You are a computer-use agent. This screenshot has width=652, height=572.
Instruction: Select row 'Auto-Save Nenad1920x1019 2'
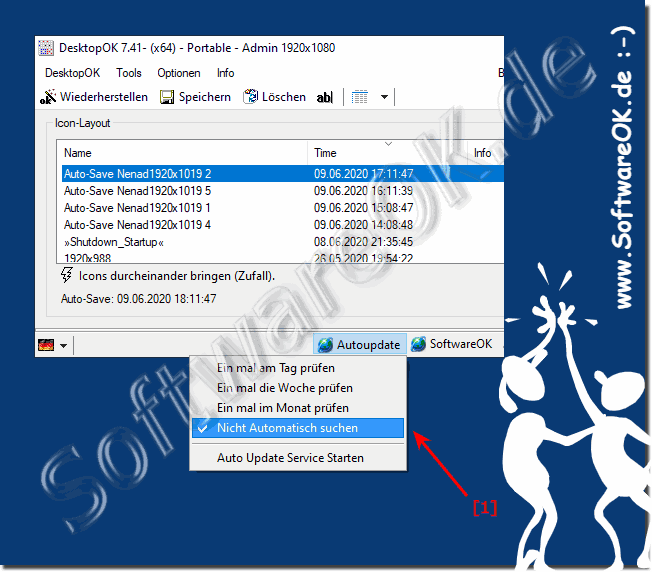click(x=283, y=173)
